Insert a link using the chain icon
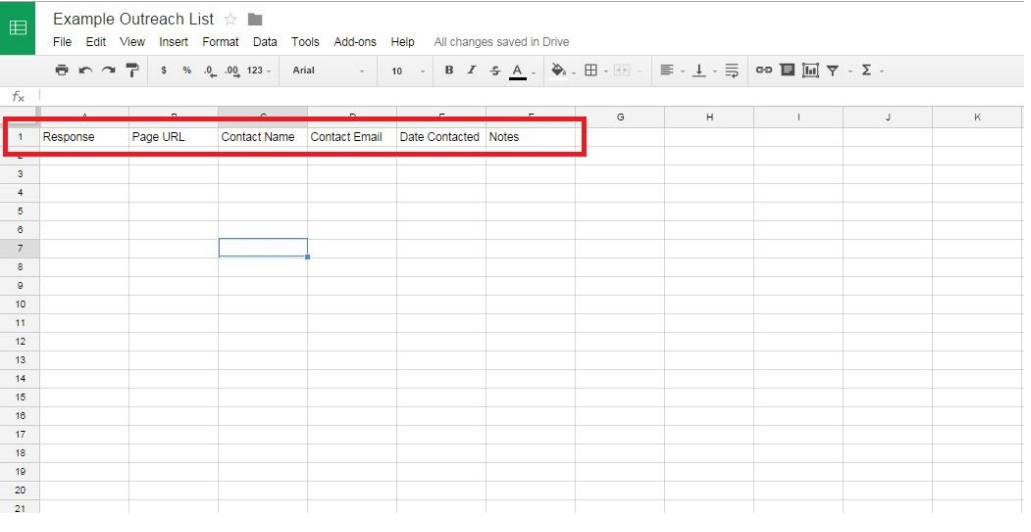This screenshot has height=532, width=1031. click(764, 71)
